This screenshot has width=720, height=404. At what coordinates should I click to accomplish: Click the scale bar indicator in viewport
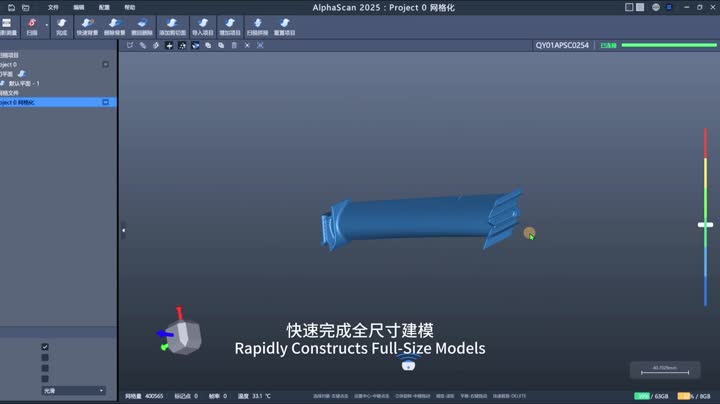665,370
